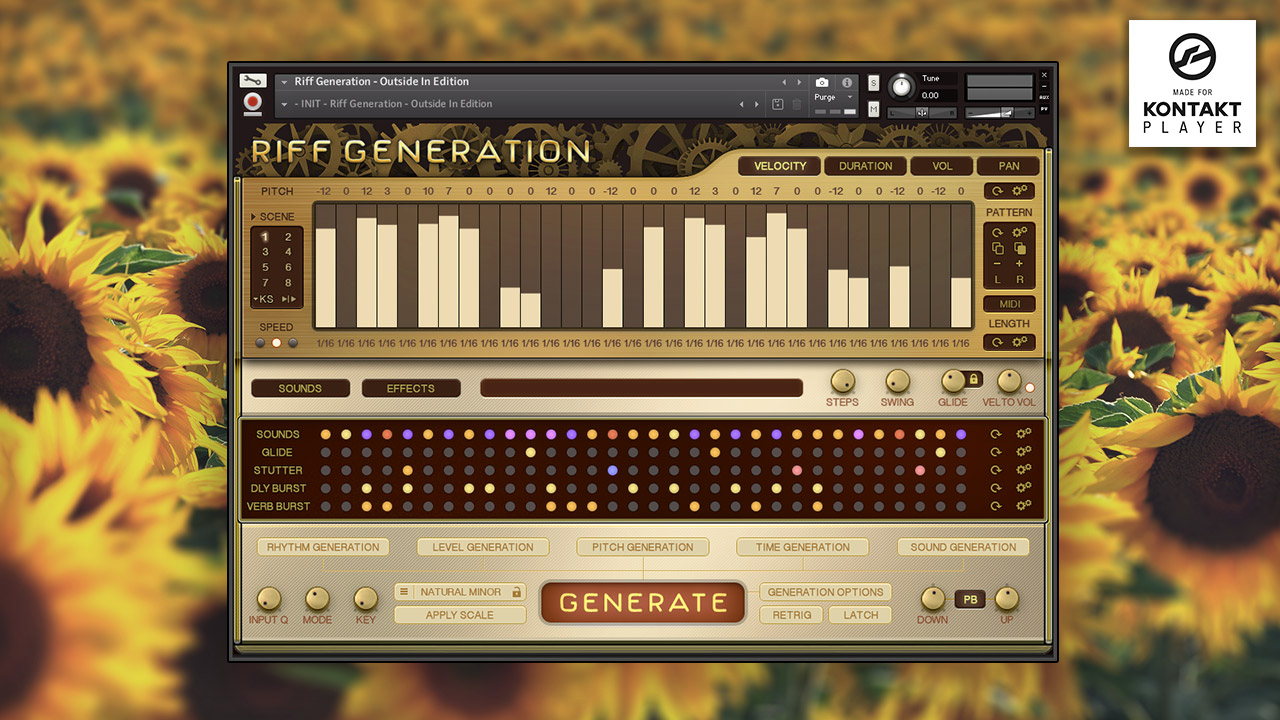Go to the next instrument arrow
Image resolution: width=1280 pixels, height=720 pixels.
(x=798, y=82)
